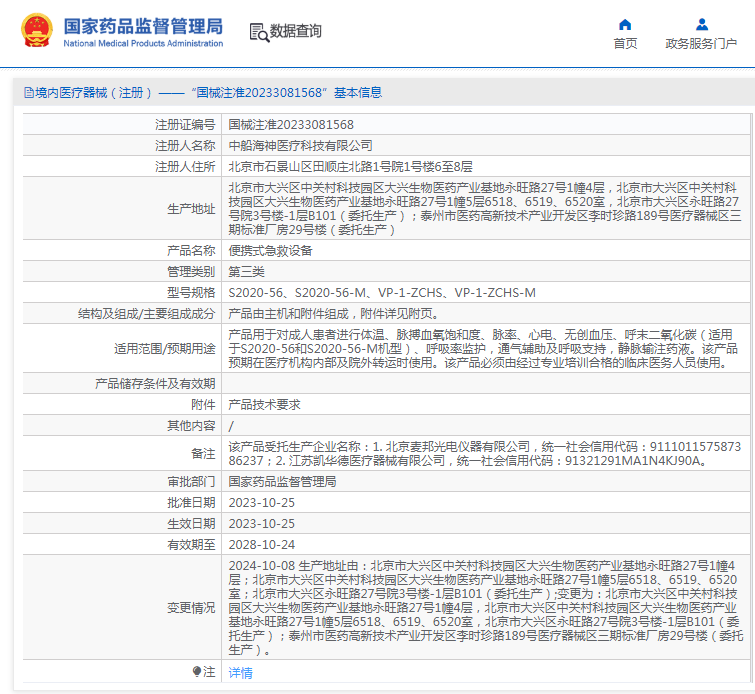Click the 注册人名称 label
The width and height of the screenshot is (755, 694).
[x=185, y=145]
